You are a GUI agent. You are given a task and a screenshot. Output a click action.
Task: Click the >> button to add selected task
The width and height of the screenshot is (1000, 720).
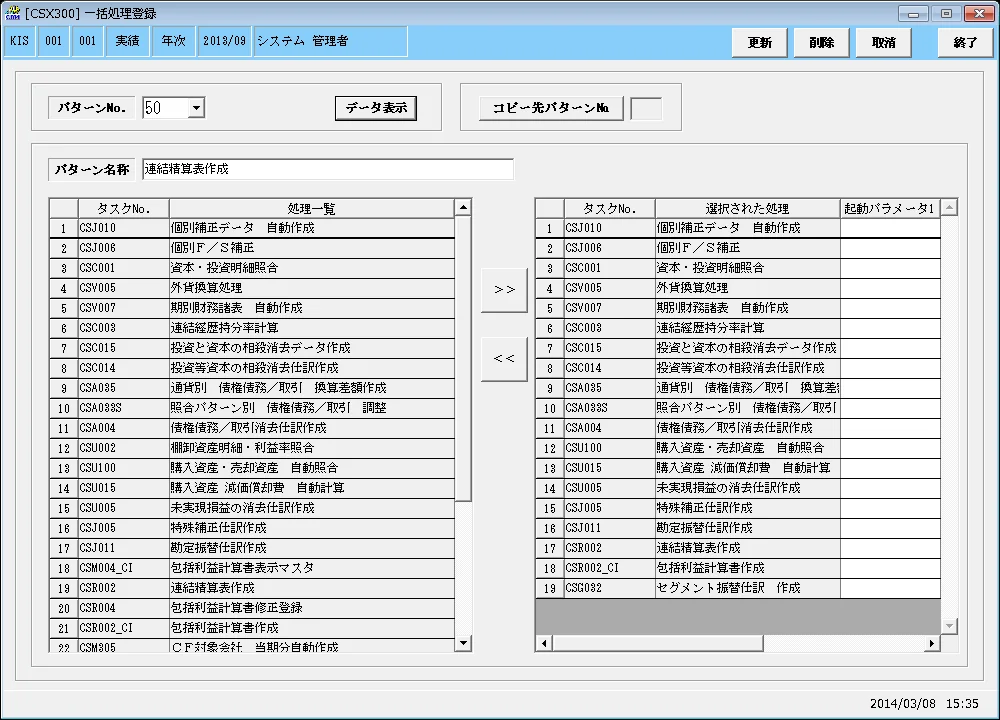tap(504, 290)
